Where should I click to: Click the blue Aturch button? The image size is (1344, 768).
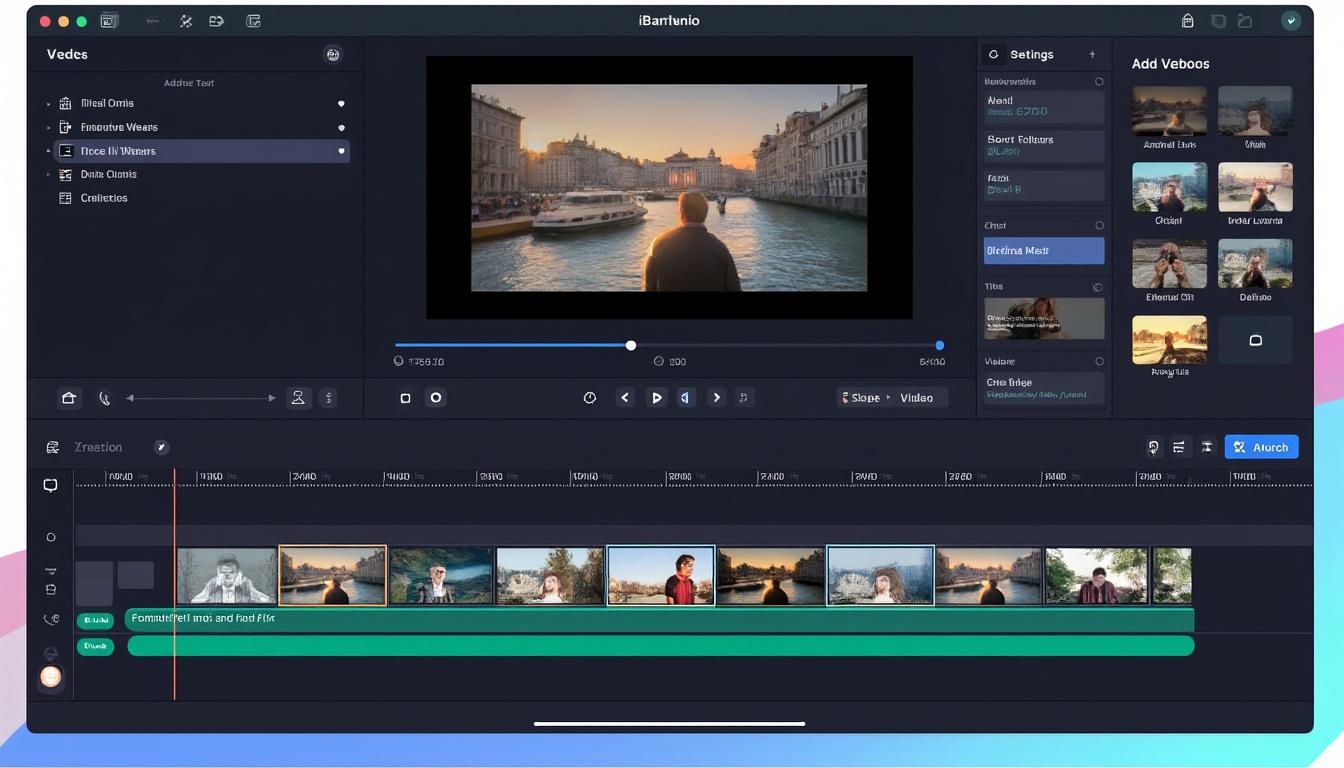click(1261, 447)
